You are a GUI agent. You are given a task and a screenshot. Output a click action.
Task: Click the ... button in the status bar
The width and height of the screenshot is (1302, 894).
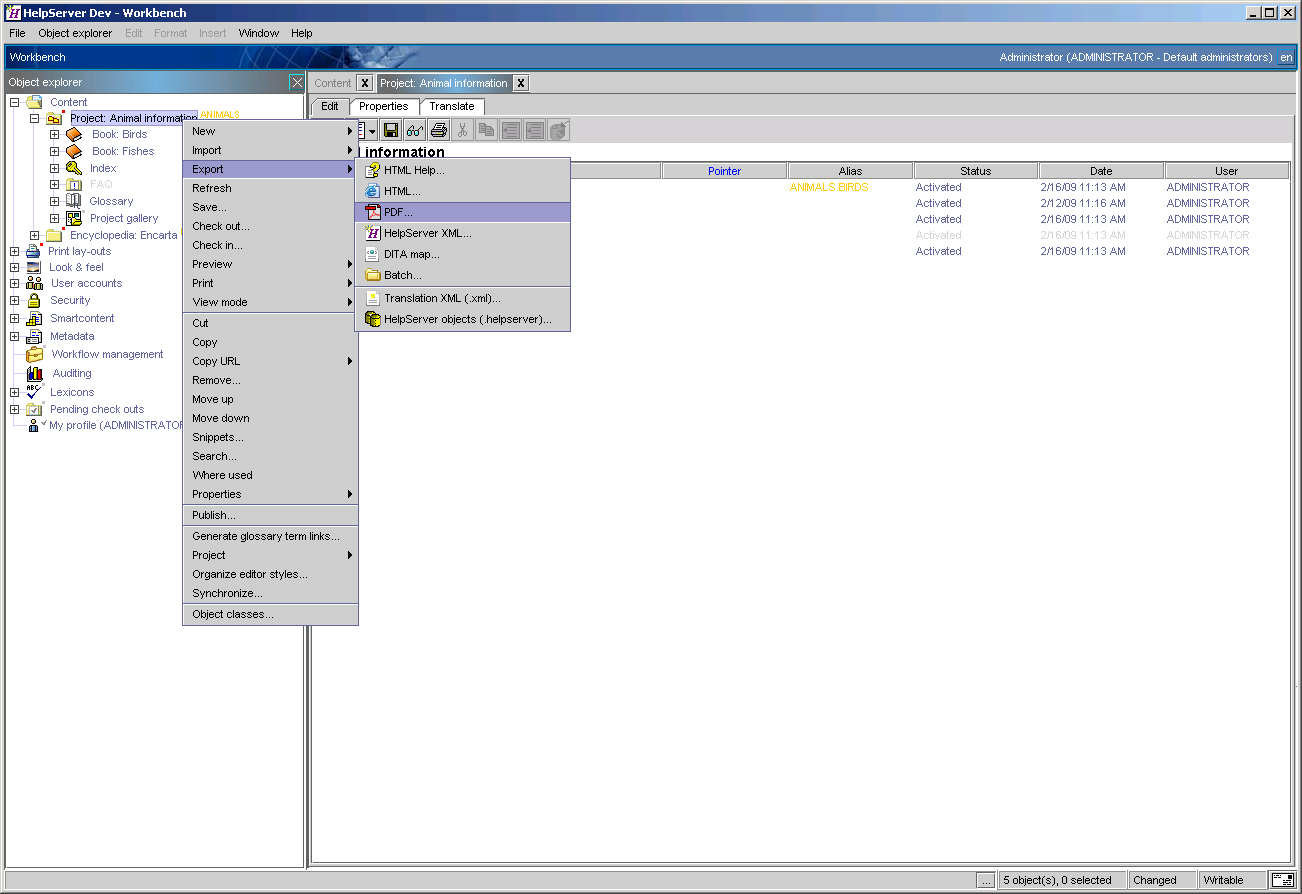point(986,880)
